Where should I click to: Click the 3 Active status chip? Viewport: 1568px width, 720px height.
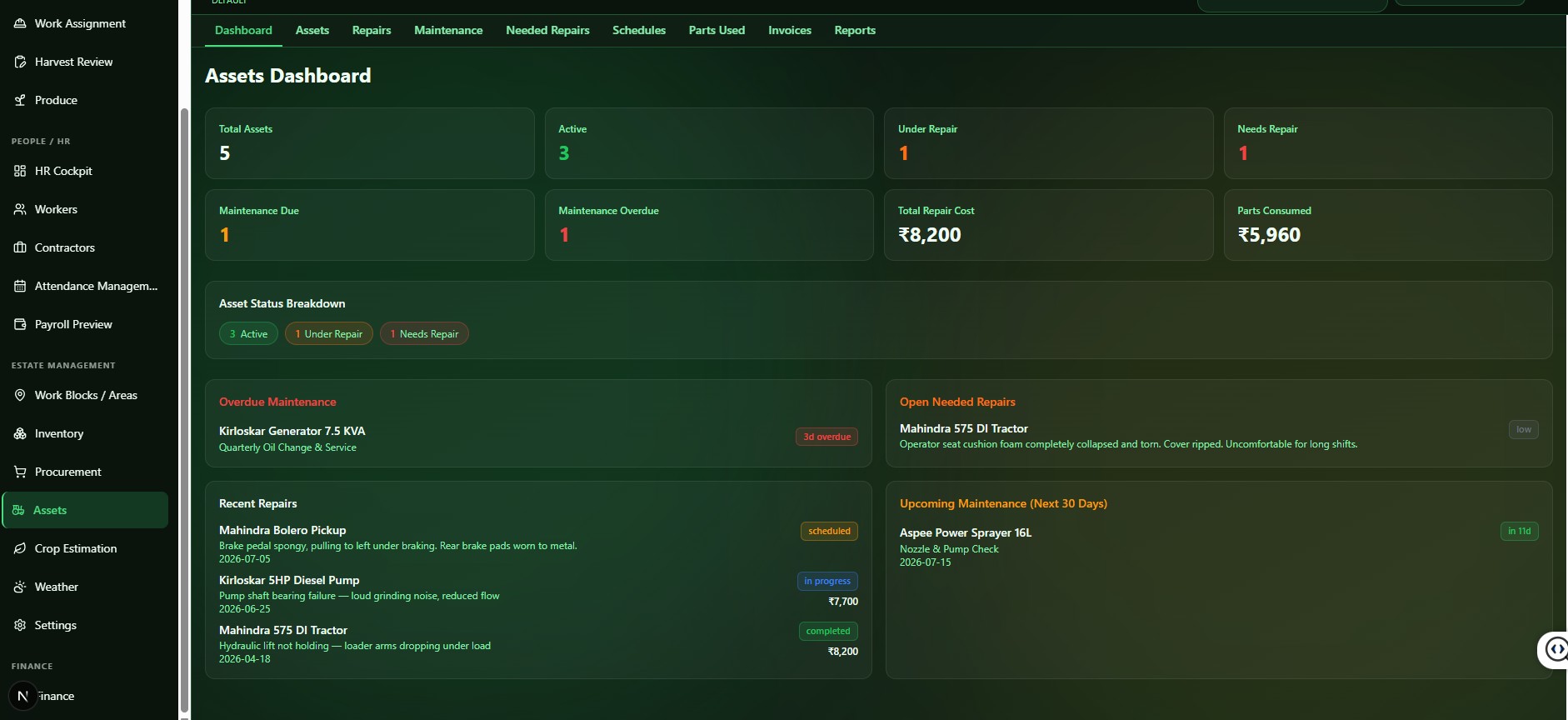tap(248, 333)
